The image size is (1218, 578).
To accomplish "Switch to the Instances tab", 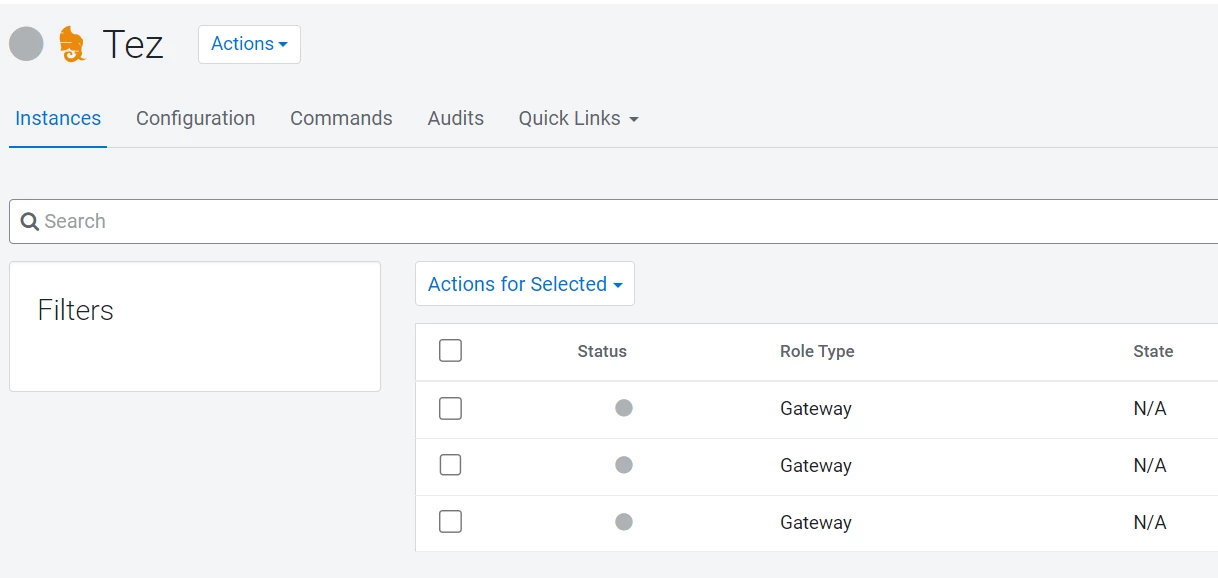I will click(x=58, y=118).
